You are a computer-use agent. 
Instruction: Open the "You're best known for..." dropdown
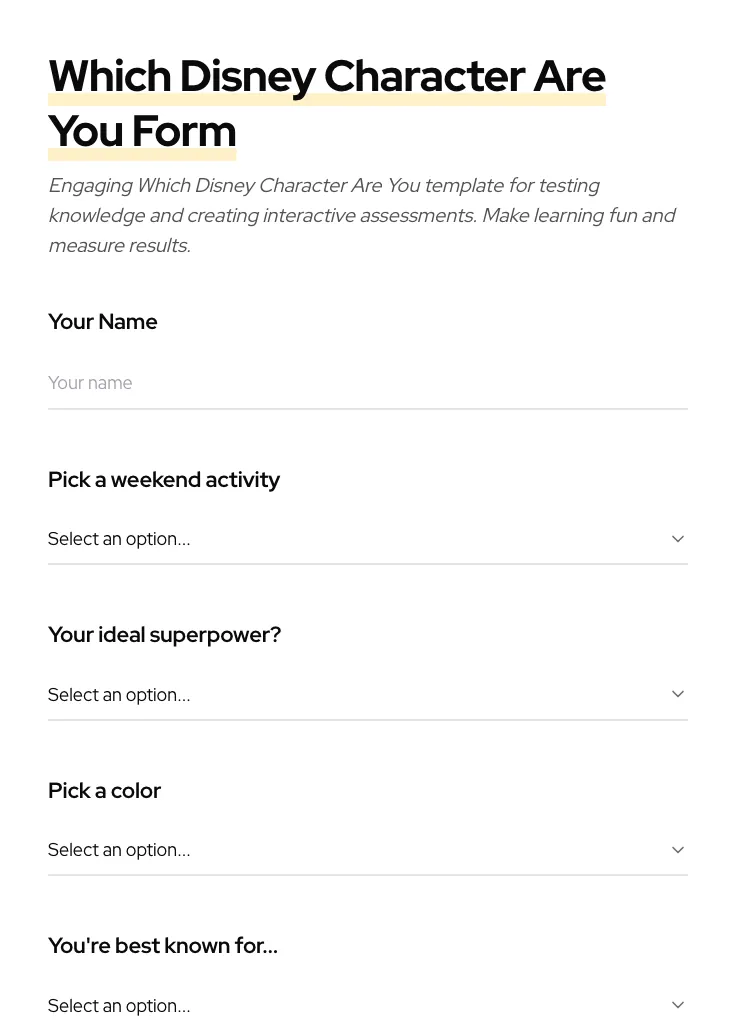(x=368, y=1005)
